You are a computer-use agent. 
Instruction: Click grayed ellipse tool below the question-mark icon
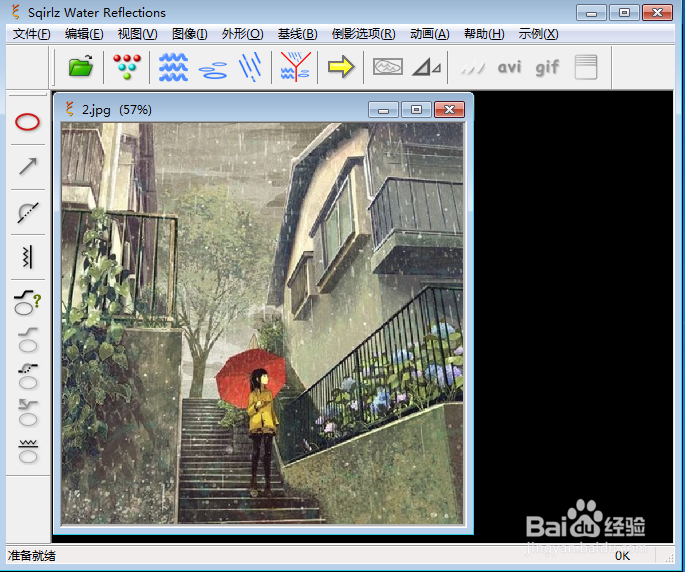[28, 340]
